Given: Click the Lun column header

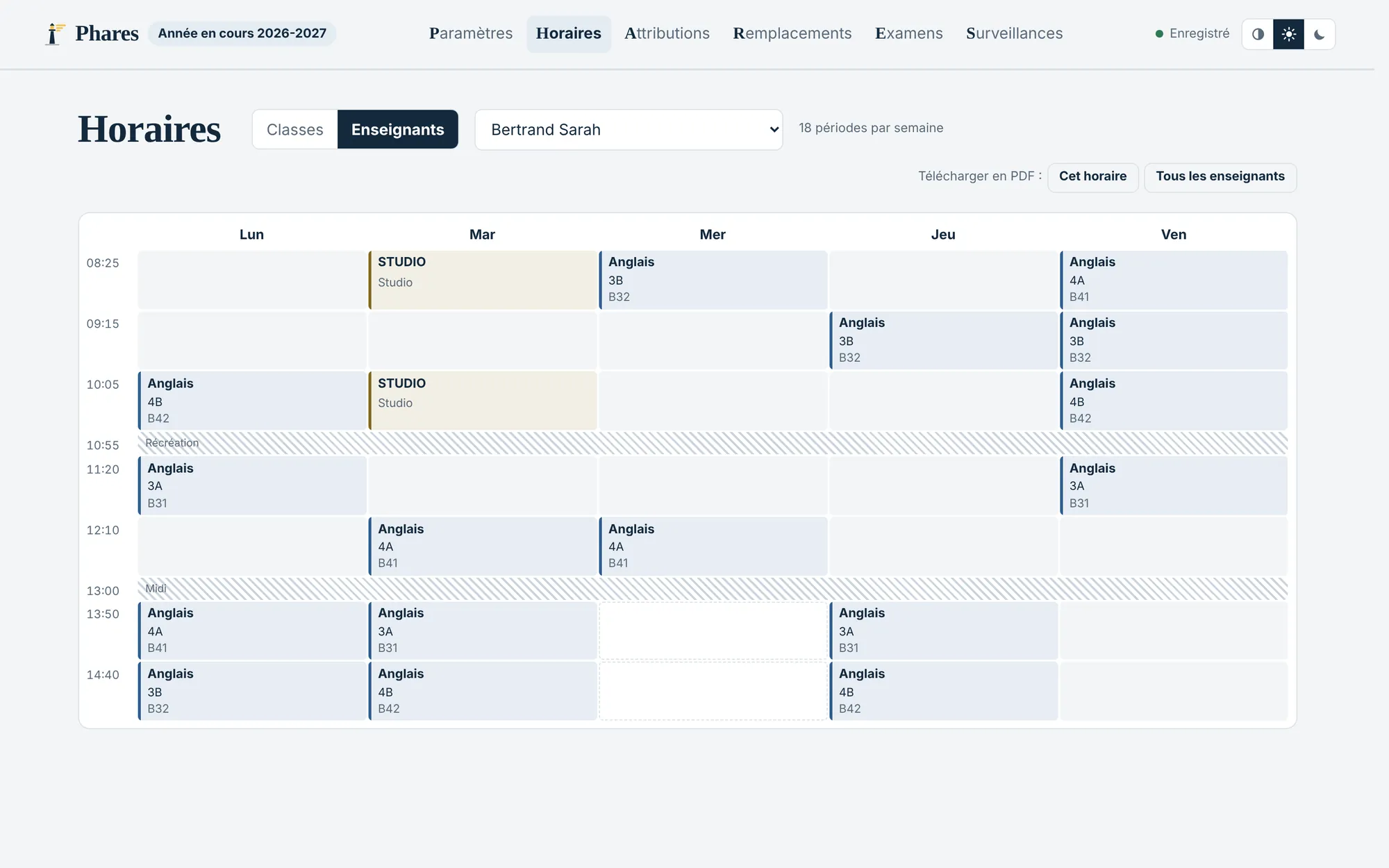Looking at the screenshot, I should click(x=252, y=235).
